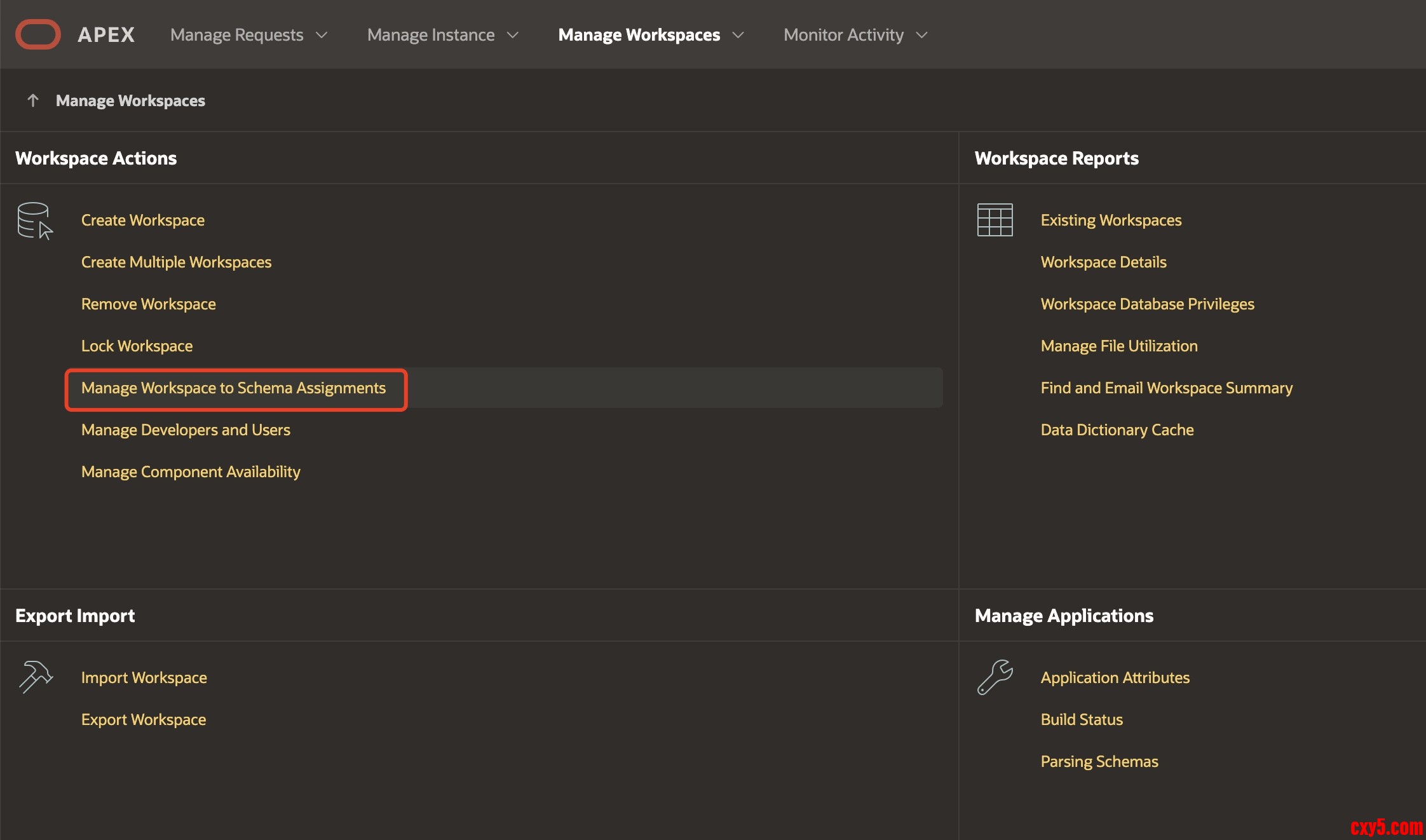Expand the Monitor Activity dropdown chevron

(921, 35)
